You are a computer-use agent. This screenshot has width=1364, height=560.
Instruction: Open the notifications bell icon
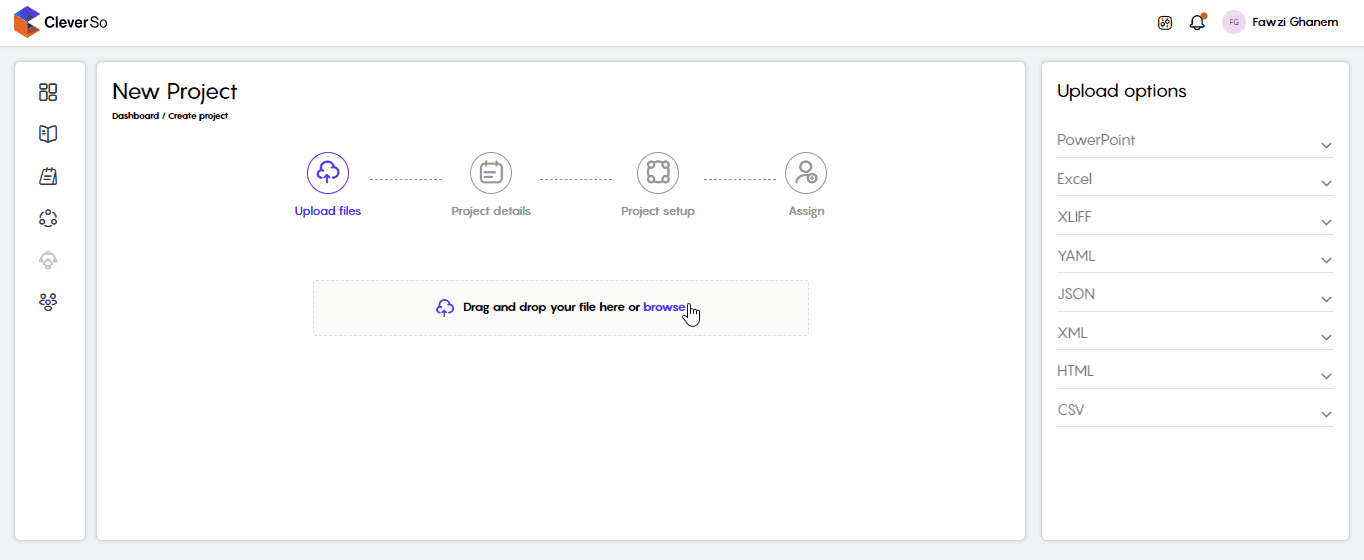pos(1197,22)
